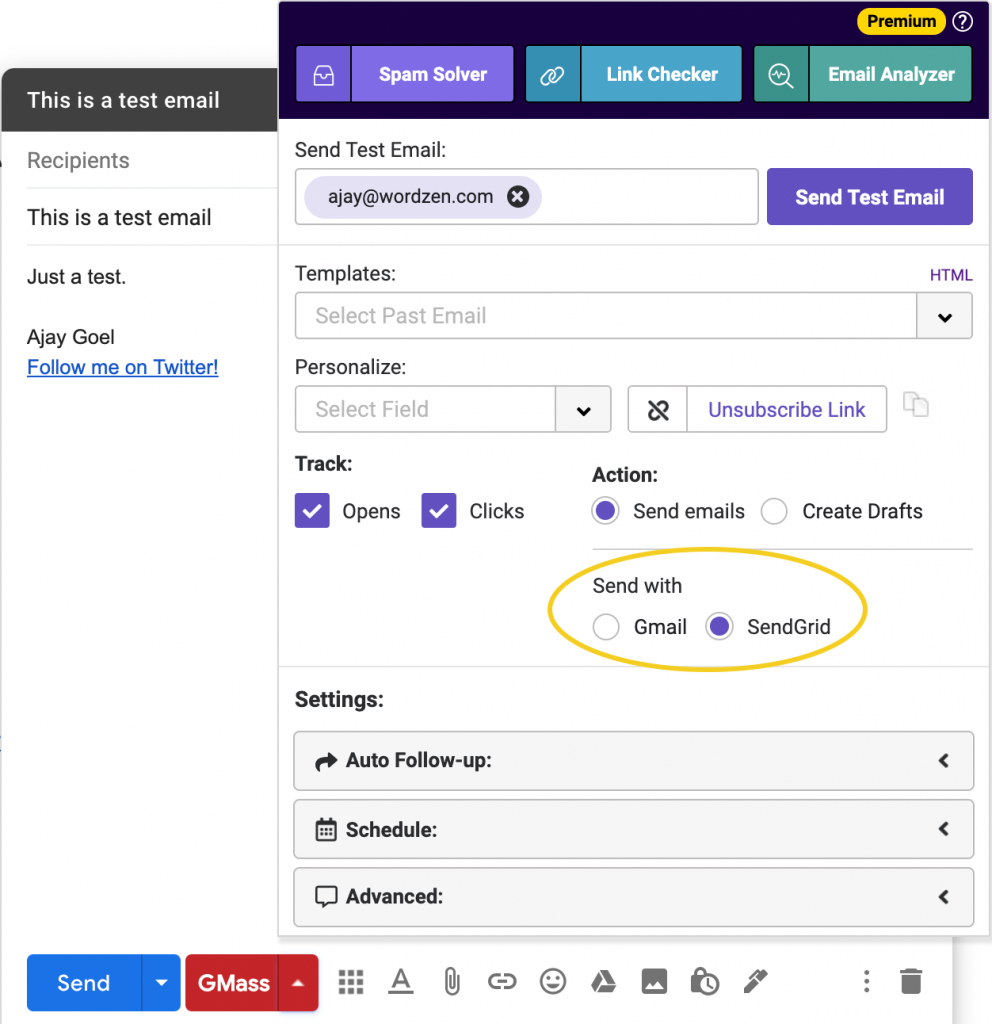Uncheck the Clicks tracking checkbox

pos(439,511)
